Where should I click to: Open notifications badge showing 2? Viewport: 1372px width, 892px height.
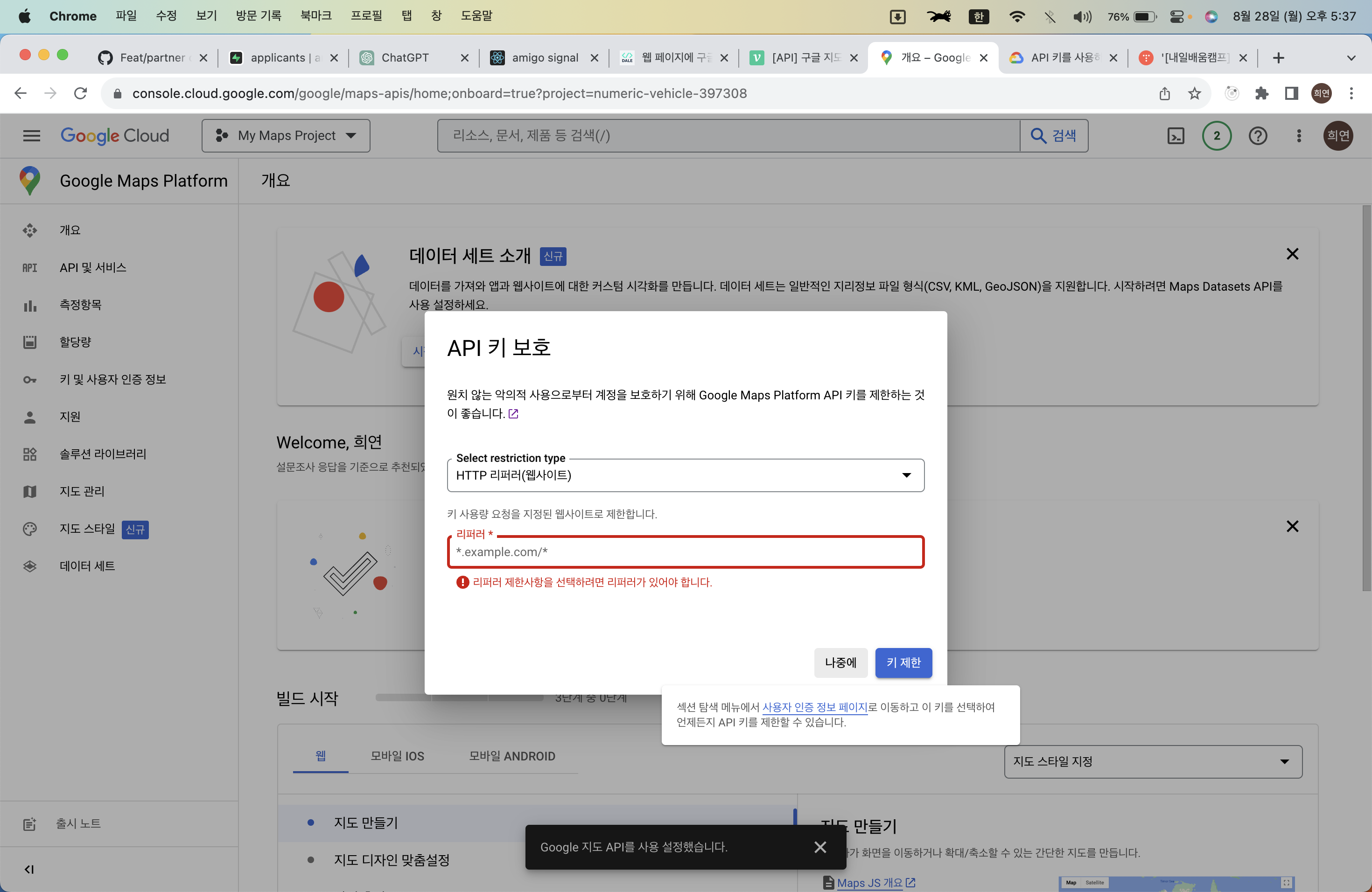[1216, 136]
